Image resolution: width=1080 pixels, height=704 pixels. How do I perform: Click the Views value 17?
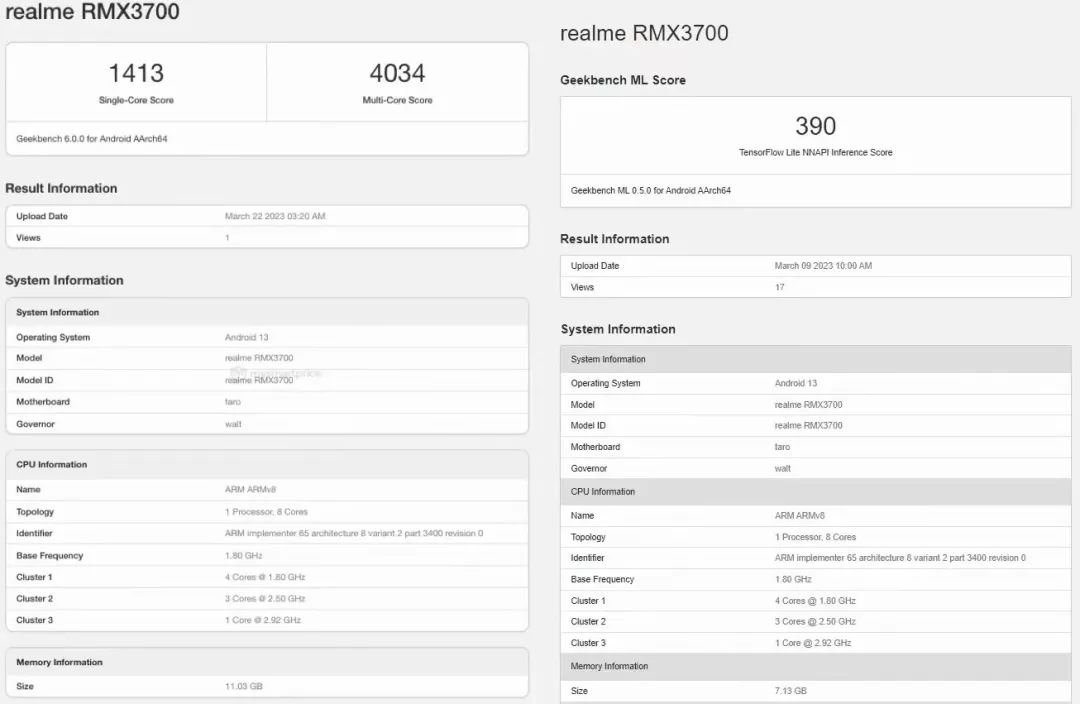point(780,287)
